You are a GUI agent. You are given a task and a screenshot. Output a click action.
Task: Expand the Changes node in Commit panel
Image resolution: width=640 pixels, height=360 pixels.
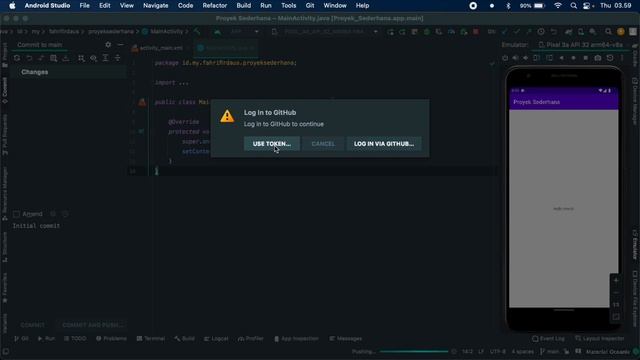point(34,72)
